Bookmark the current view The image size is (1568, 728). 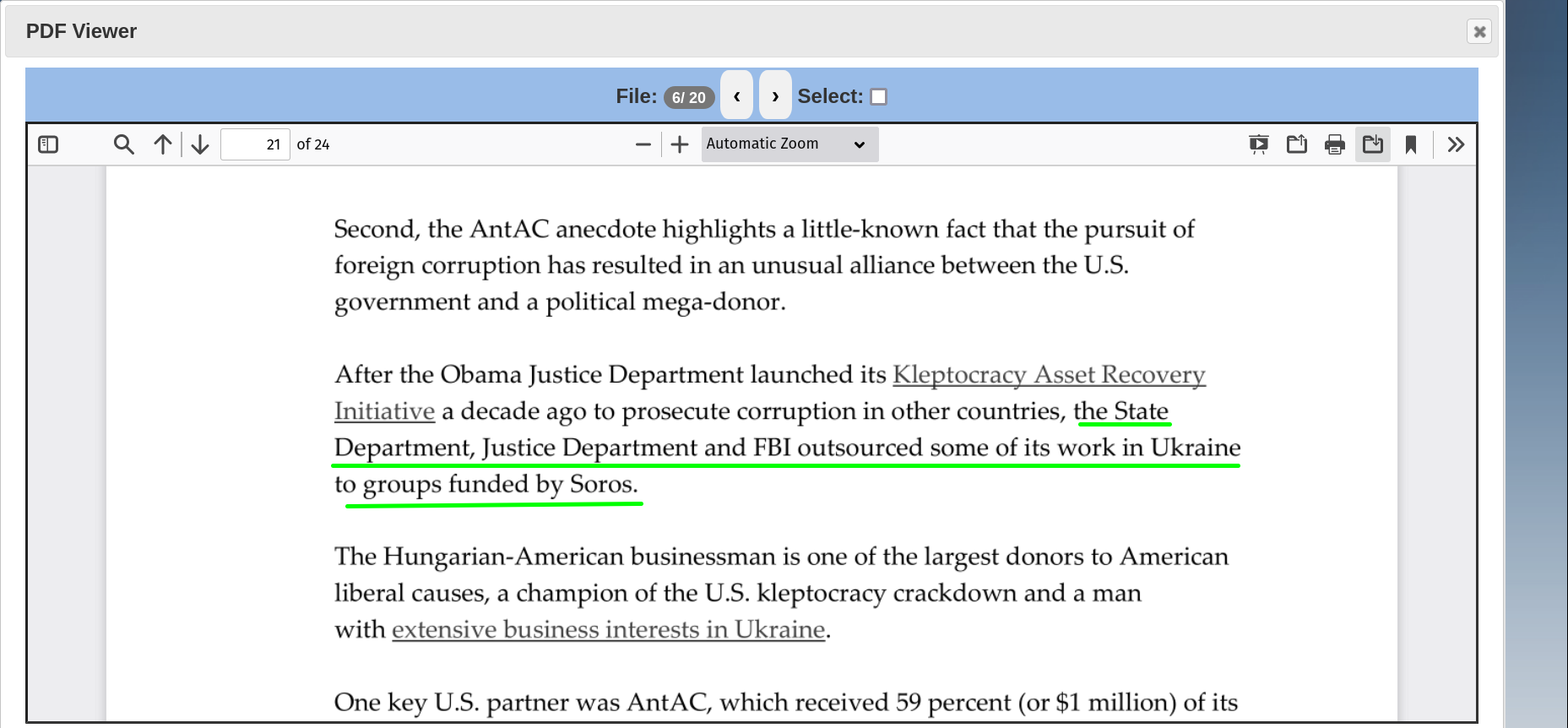1411,144
